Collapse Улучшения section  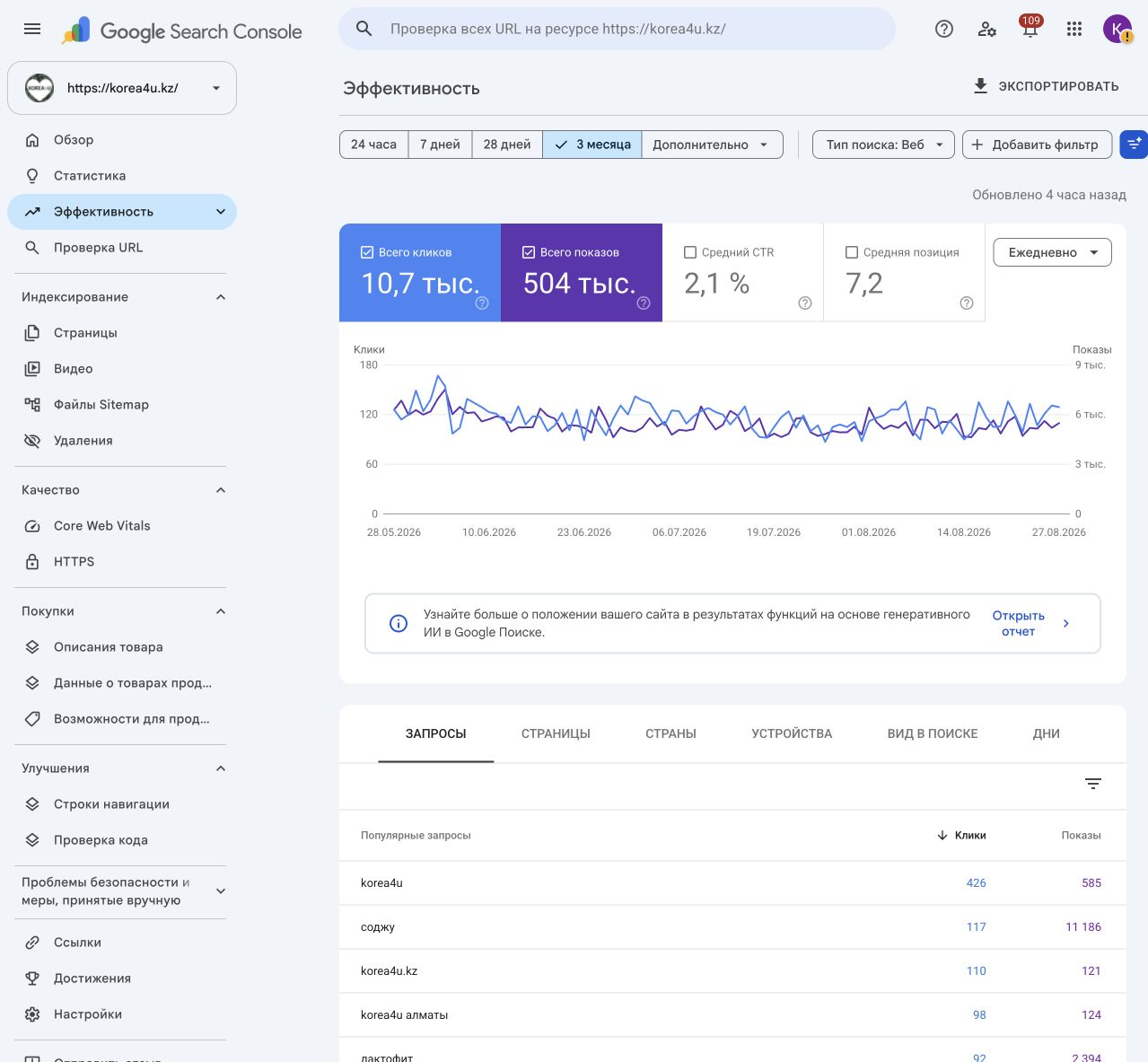tap(221, 768)
